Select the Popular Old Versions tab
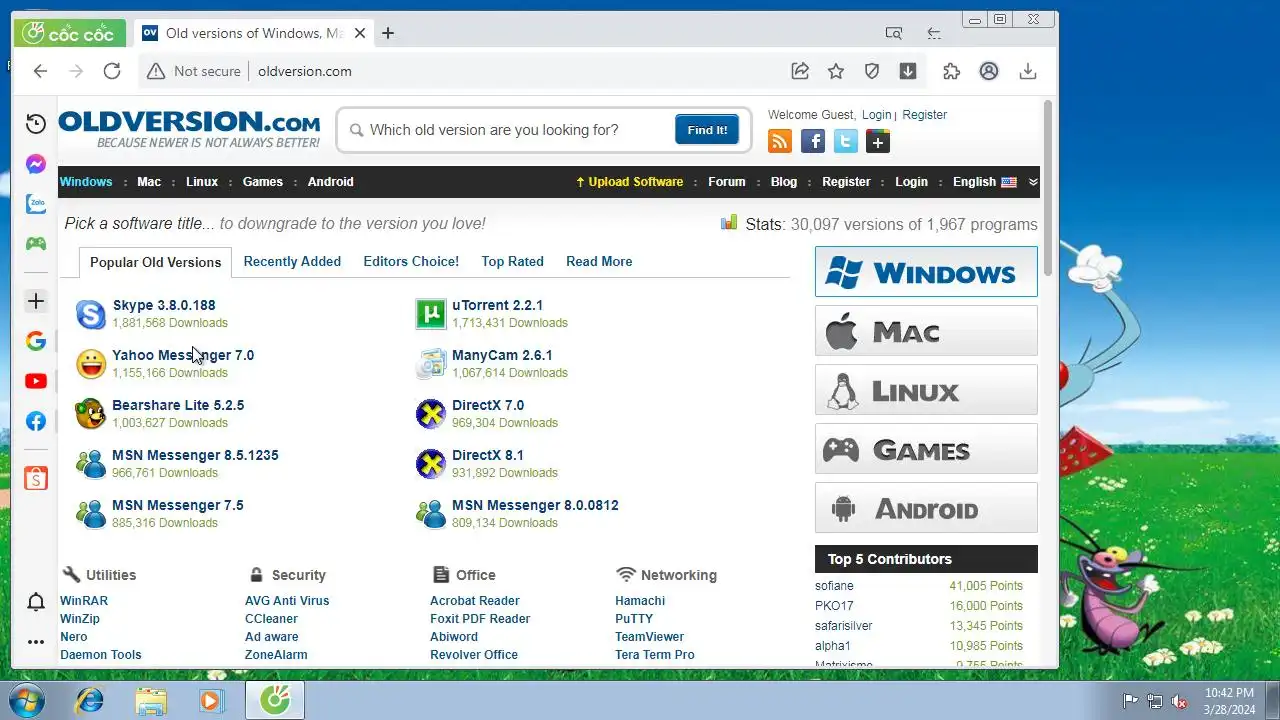The image size is (1280, 720). point(155,262)
